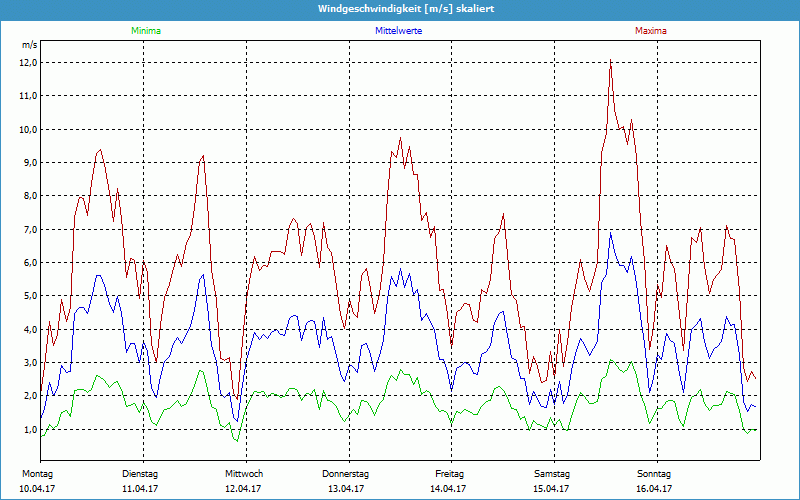The width and height of the screenshot is (800, 500).
Task: Click the 7,0 y-axis value
Action: [x=31, y=230]
